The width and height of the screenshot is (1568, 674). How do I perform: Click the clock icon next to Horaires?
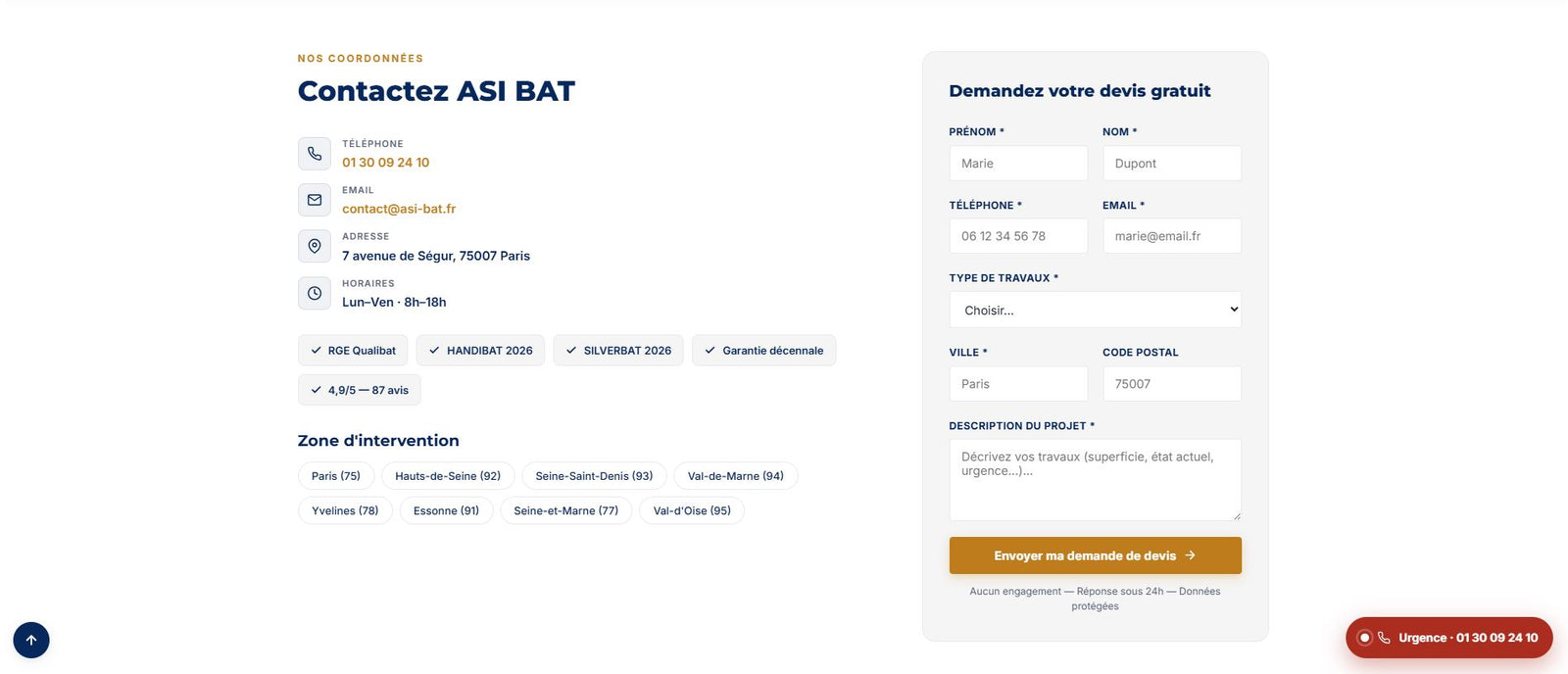point(315,293)
